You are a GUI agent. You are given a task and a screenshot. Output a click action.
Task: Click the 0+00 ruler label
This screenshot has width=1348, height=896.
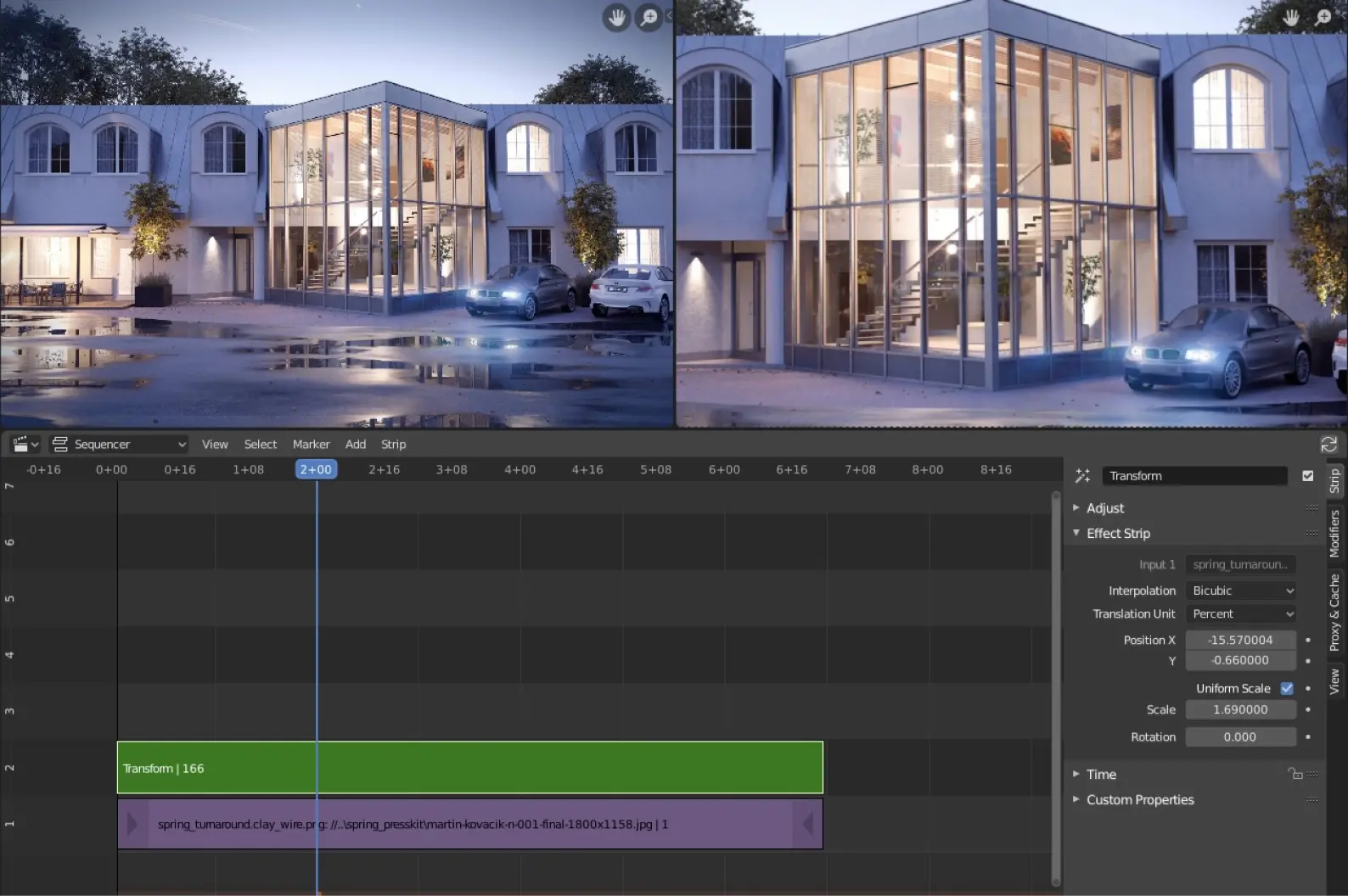(111, 469)
